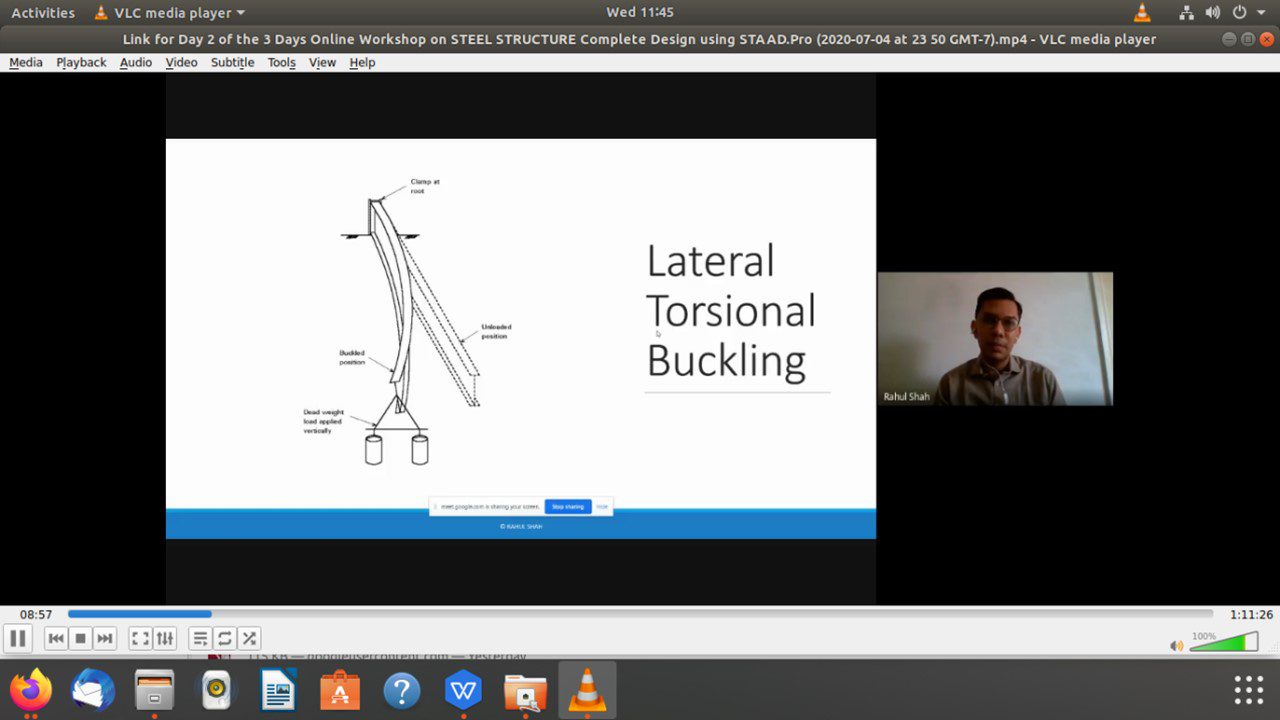
Task: Toggle fullscreen video mode
Action: (141, 638)
